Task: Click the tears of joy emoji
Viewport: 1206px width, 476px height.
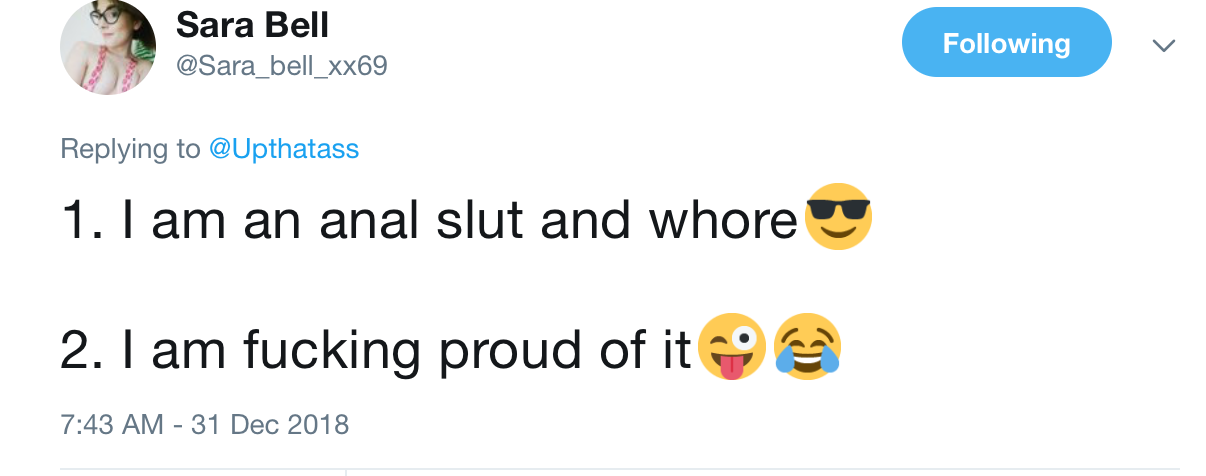Action: point(807,346)
